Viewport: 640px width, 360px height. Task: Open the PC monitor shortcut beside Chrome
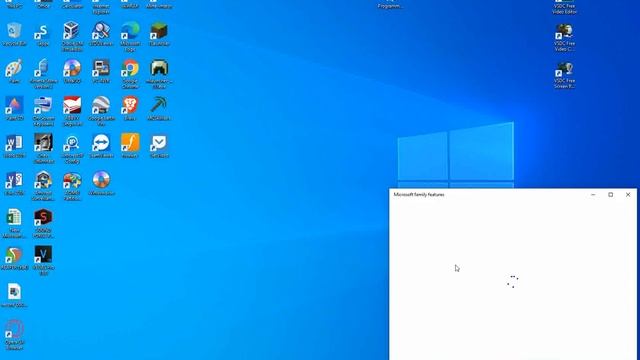[101, 69]
